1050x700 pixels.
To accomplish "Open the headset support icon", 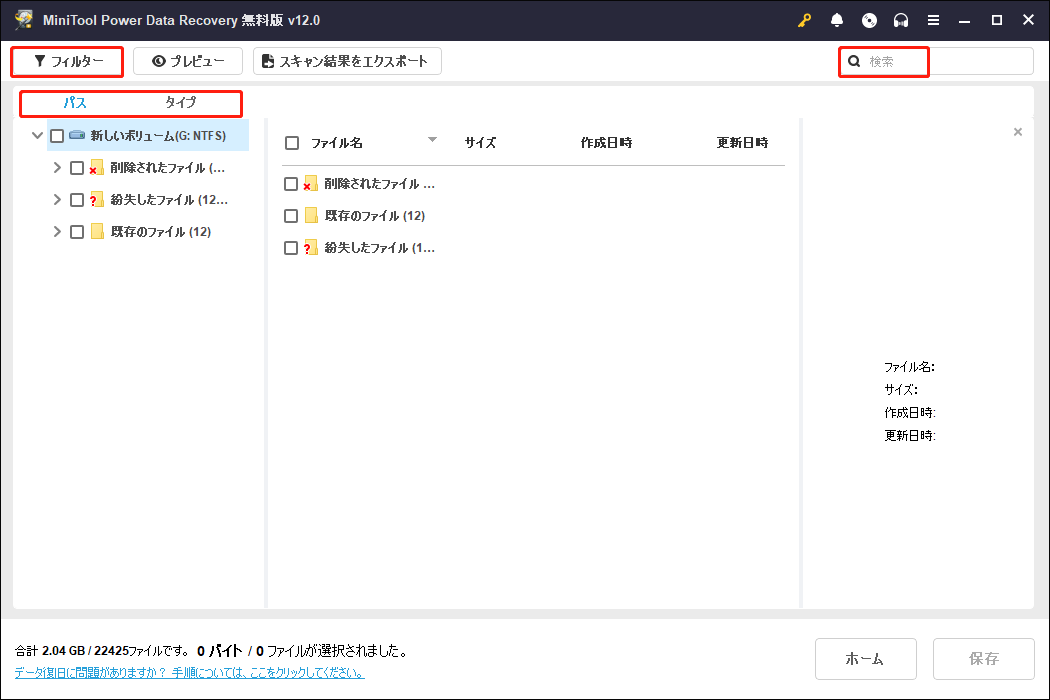I will pyautogui.click(x=901, y=20).
